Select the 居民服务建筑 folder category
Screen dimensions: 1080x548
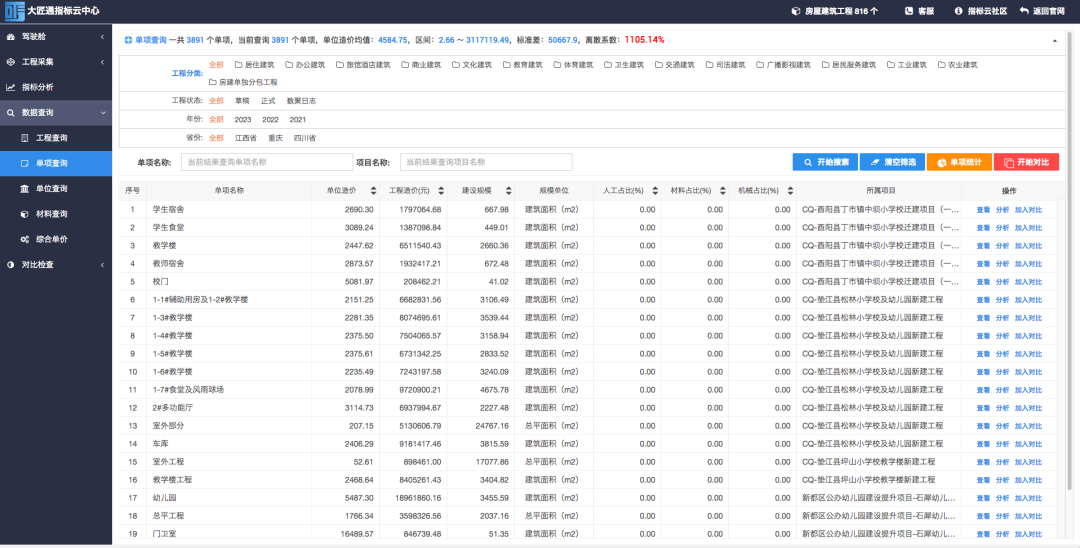849,65
